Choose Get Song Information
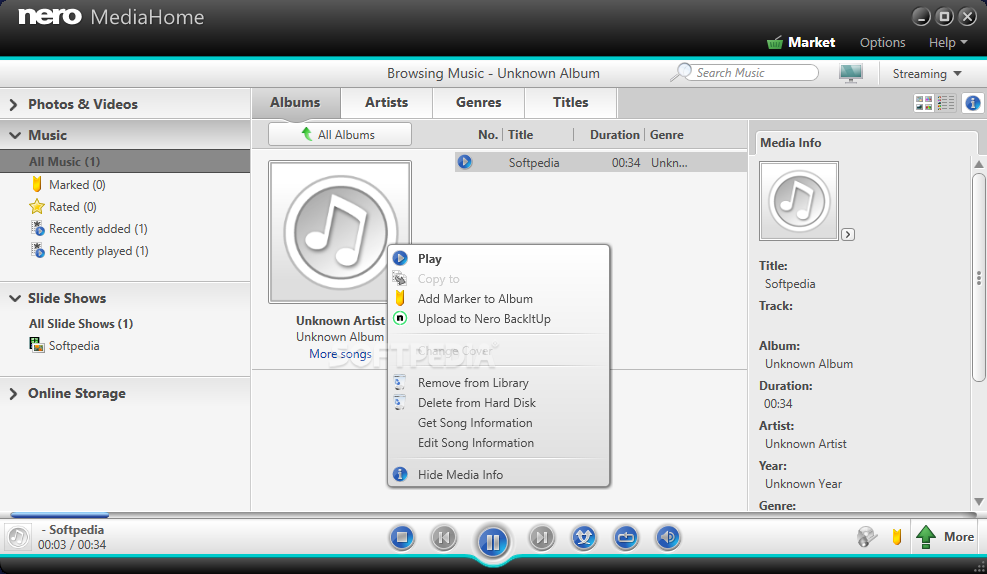The width and height of the screenshot is (987, 574). [x=475, y=423]
